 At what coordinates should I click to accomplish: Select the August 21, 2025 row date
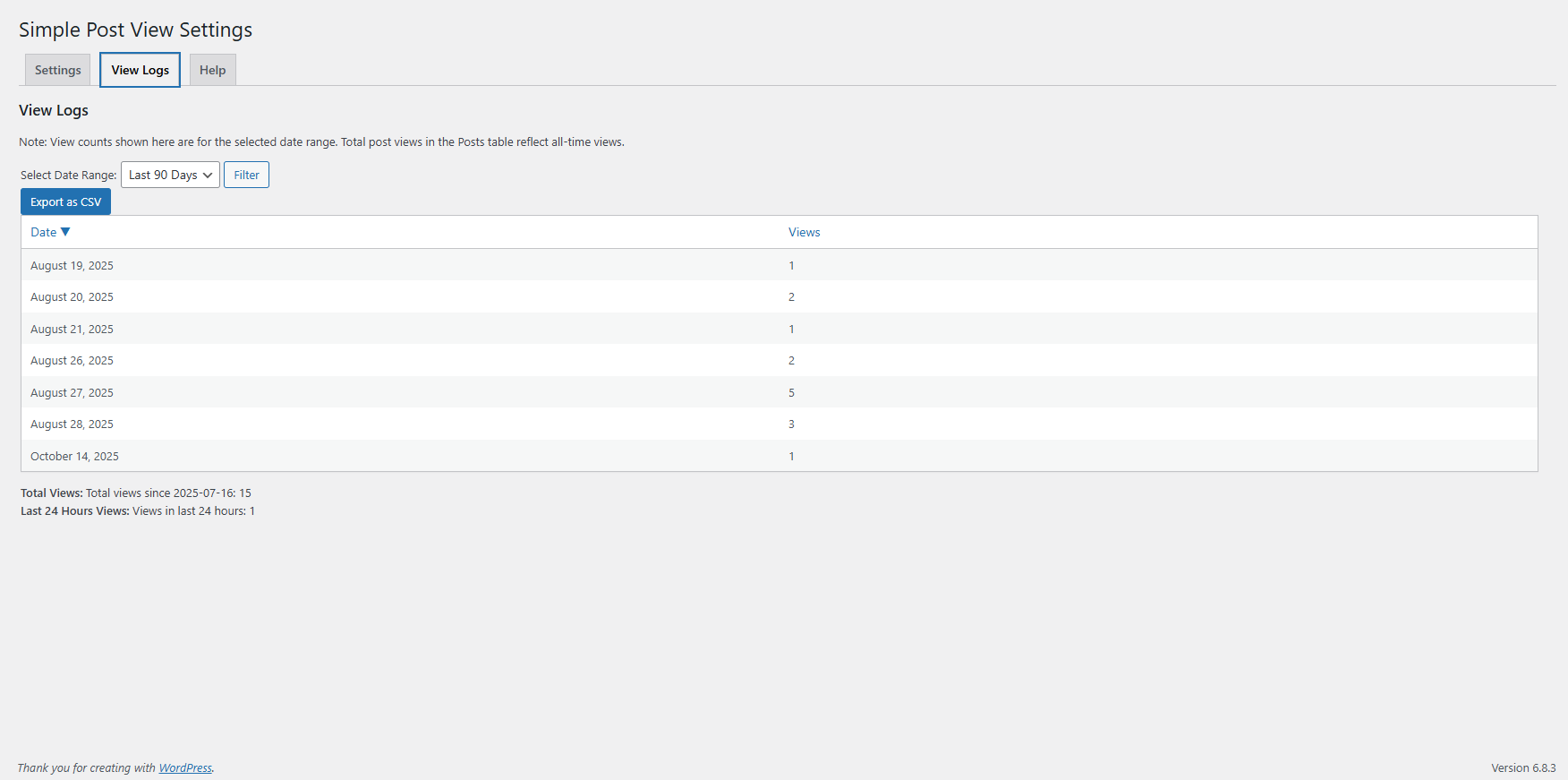(x=72, y=329)
